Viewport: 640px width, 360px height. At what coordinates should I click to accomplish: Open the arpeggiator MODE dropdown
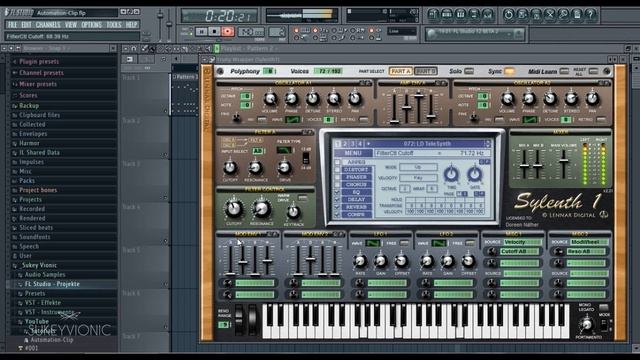[418, 167]
